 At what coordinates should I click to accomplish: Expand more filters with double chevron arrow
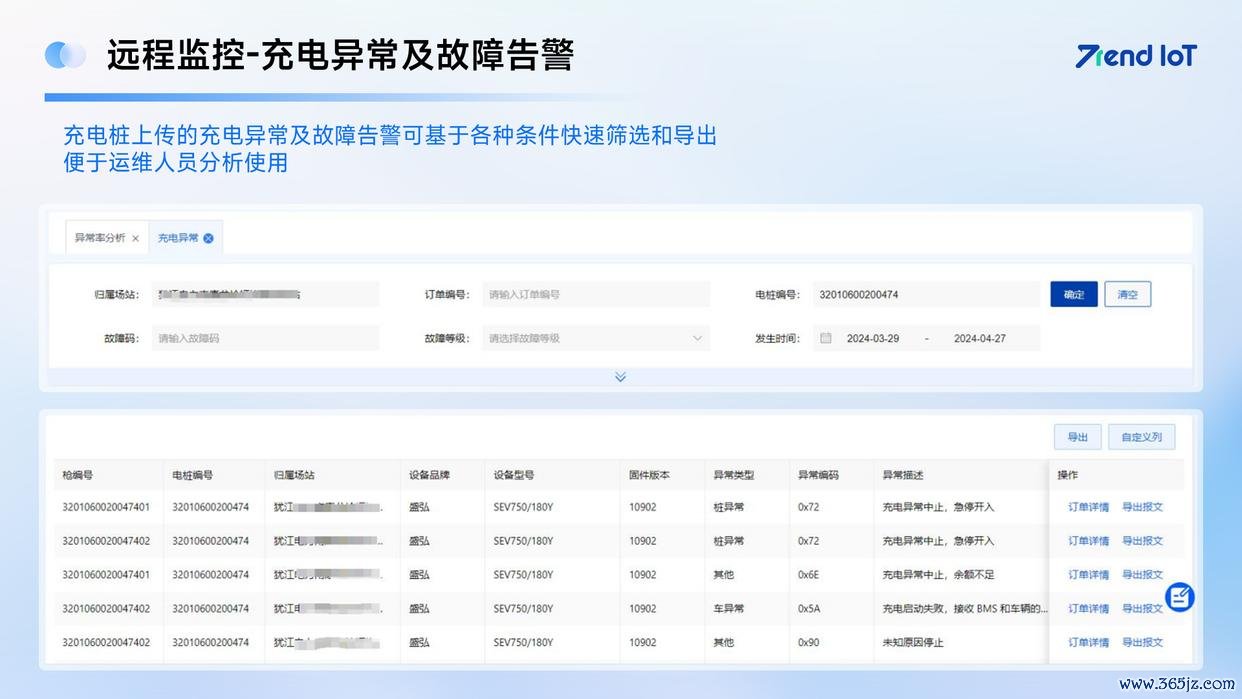click(620, 377)
